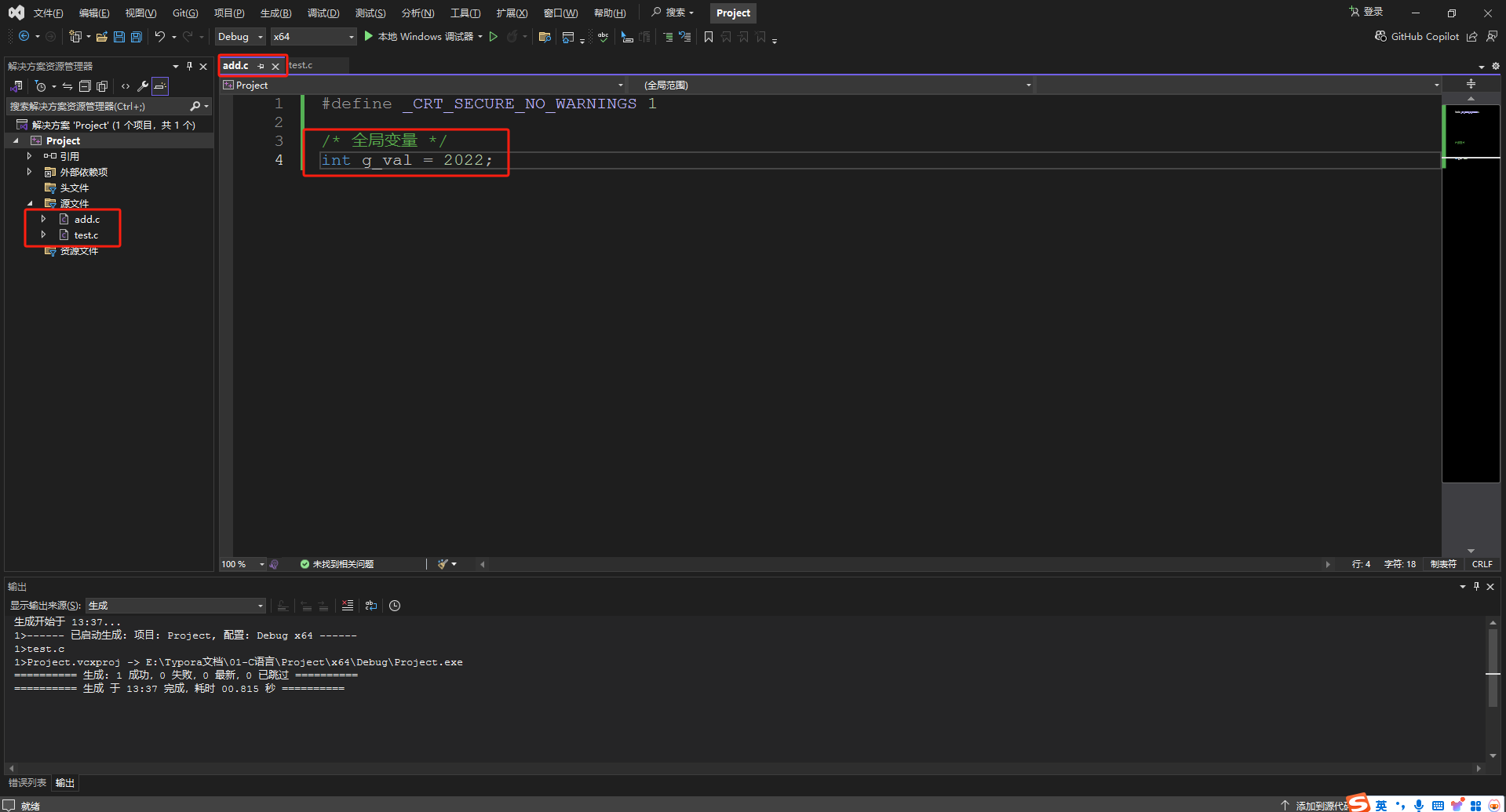This screenshot has height=812, width=1506.
Task: Click the CRLF line ending indicator
Action: pyautogui.click(x=1482, y=564)
